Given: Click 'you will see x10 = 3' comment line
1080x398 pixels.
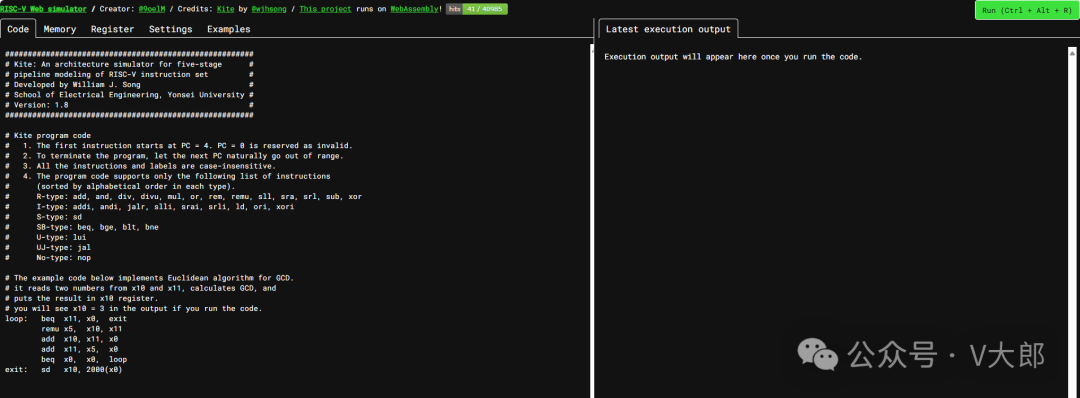Looking at the screenshot, I should [x=134, y=308].
